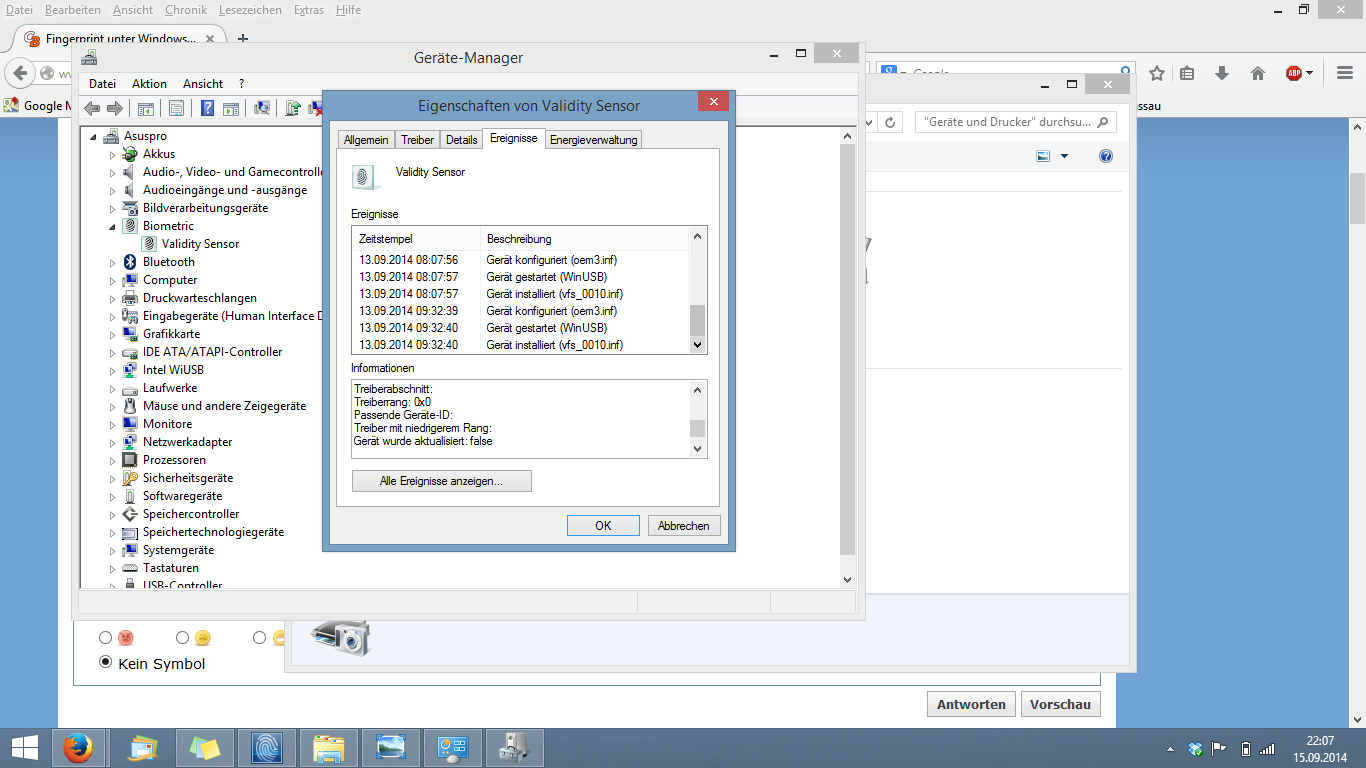Click the blue help icon in Geräte und Drucker
This screenshot has height=768, width=1366.
(1106, 156)
